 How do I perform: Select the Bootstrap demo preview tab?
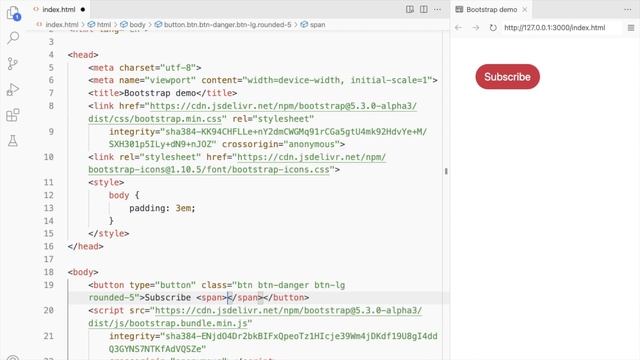491,9
